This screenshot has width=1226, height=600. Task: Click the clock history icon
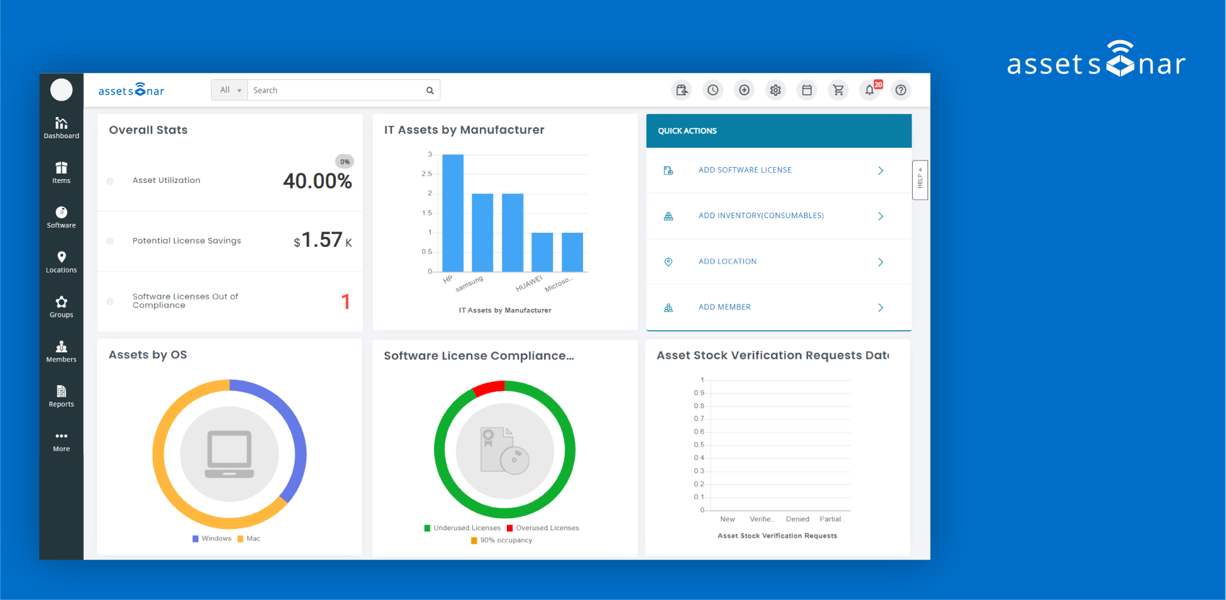[x=713, y=90]
